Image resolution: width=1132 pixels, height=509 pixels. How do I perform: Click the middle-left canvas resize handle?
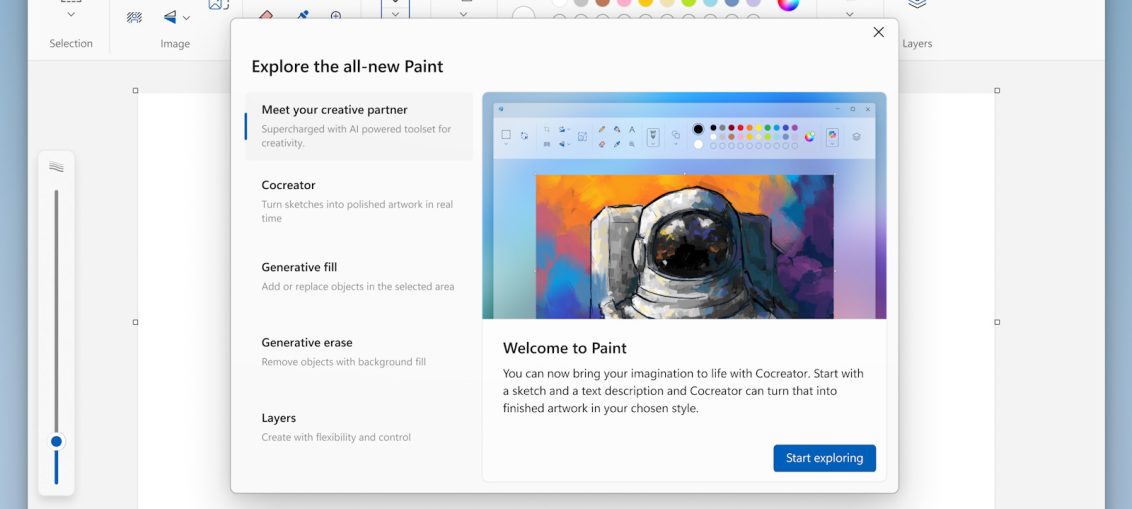[135, 322]
